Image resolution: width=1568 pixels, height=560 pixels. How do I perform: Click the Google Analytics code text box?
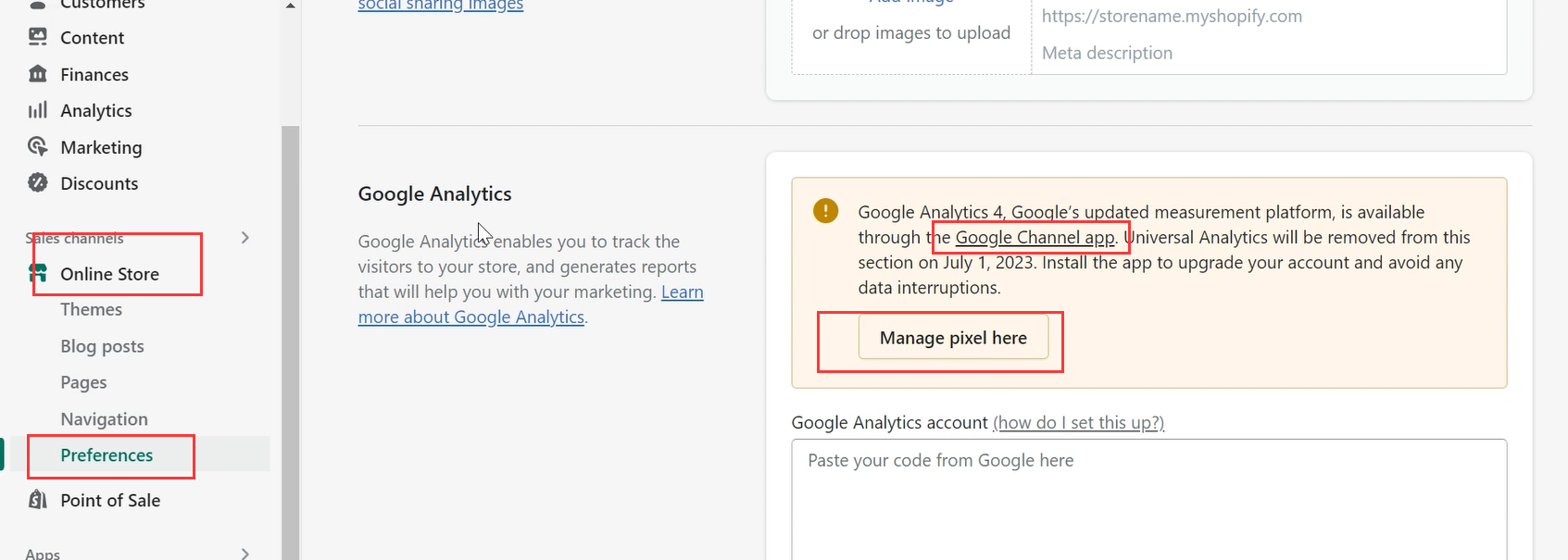click(1148, 500)
